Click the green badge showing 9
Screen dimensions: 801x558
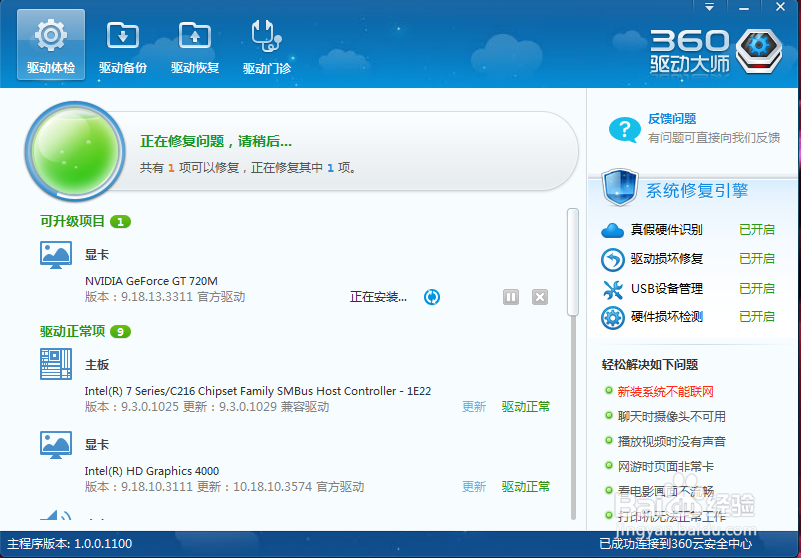(121, 332)
